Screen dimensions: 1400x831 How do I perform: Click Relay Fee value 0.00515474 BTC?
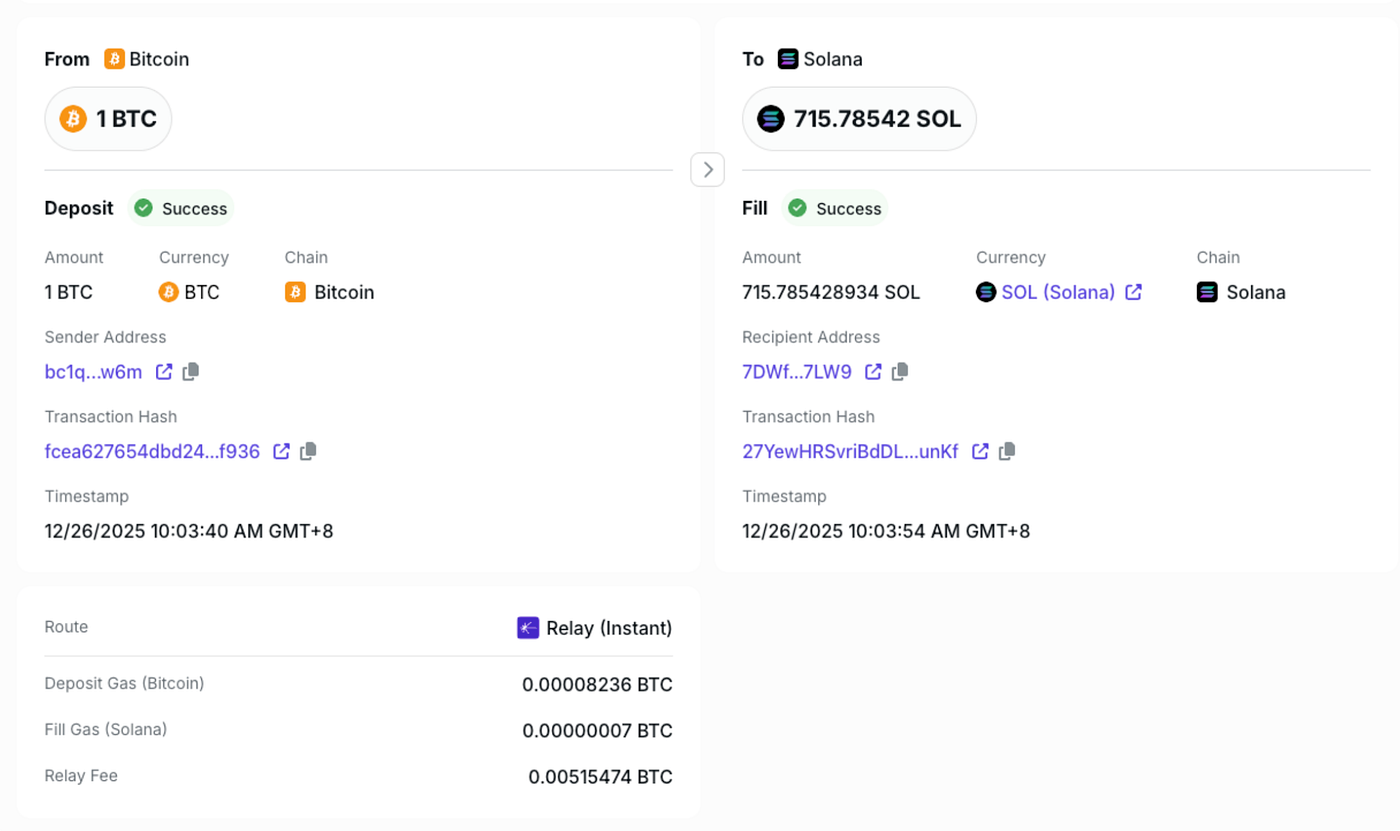point(601,777)
